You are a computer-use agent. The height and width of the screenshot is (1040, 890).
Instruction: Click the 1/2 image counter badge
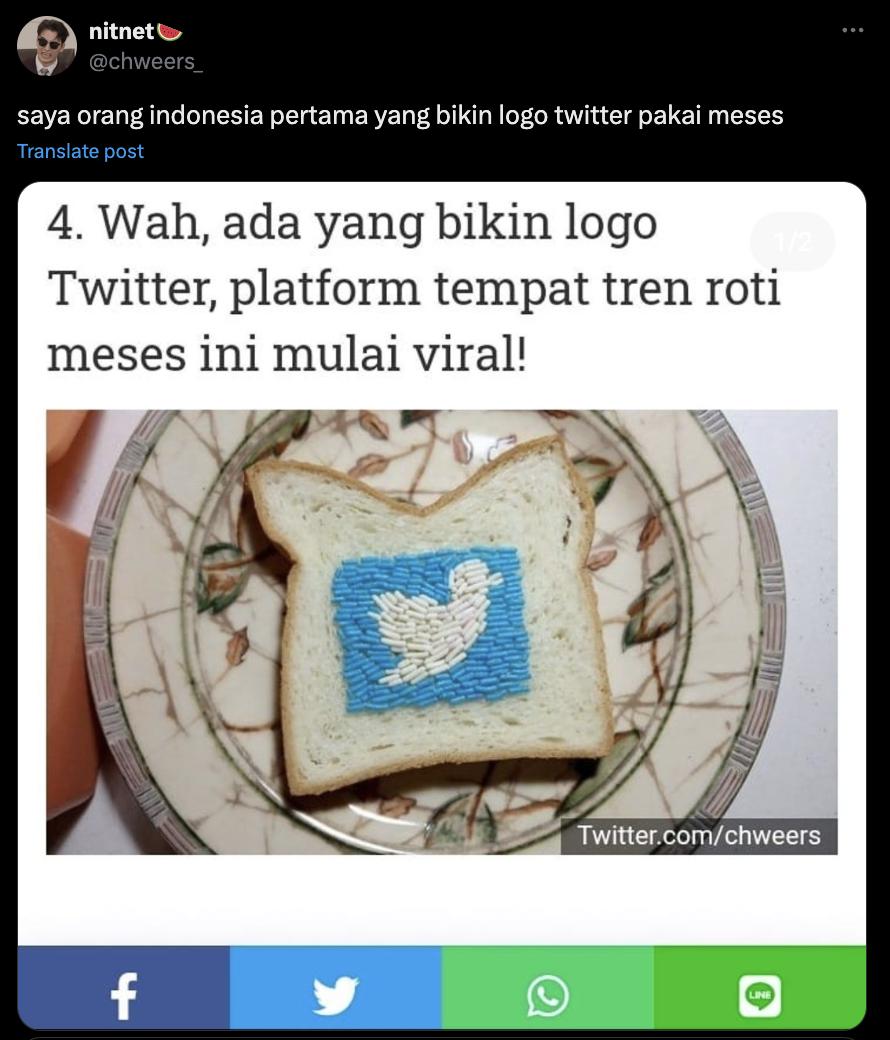[793, 242]
